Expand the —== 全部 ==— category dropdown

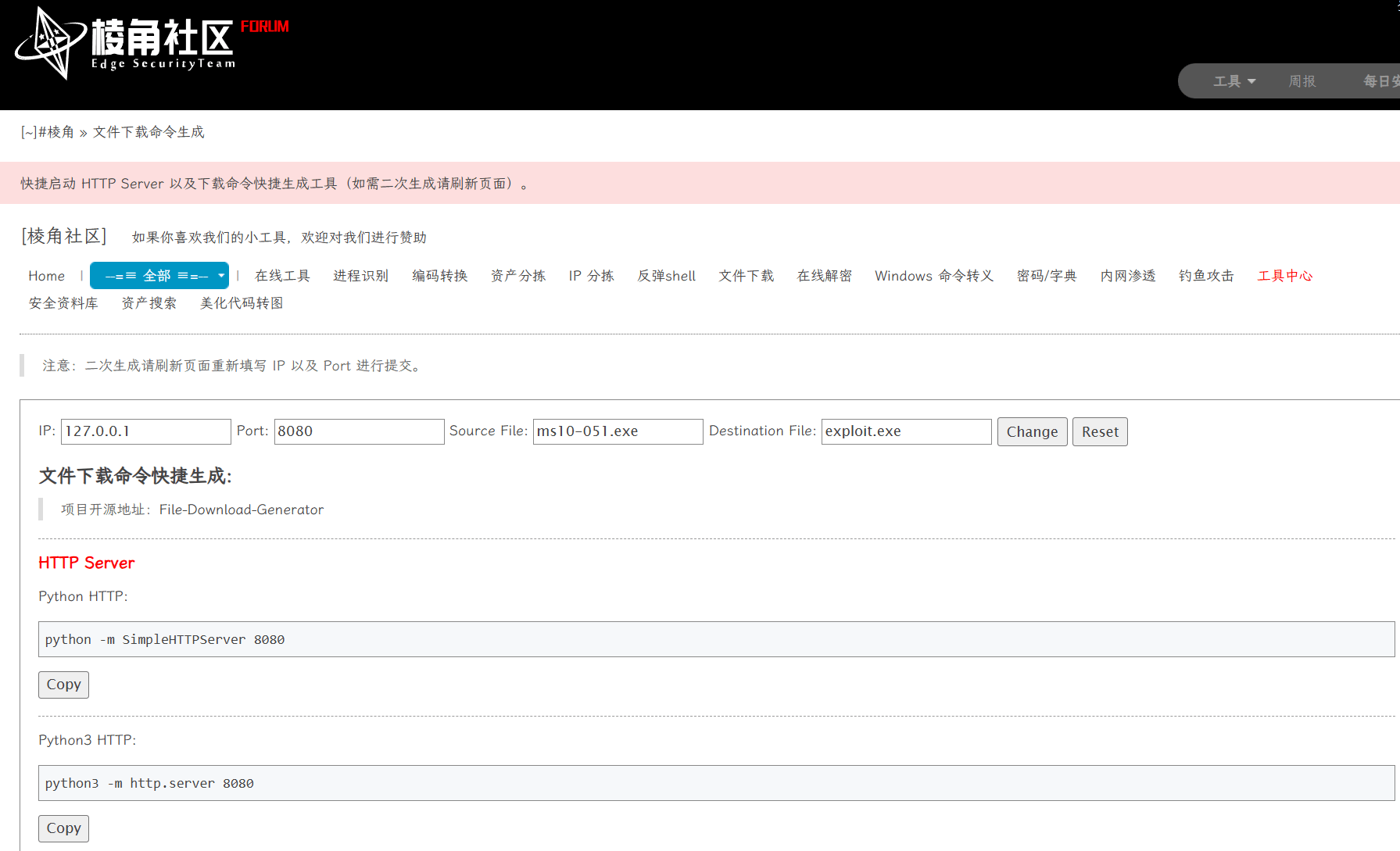pos(159,276)
